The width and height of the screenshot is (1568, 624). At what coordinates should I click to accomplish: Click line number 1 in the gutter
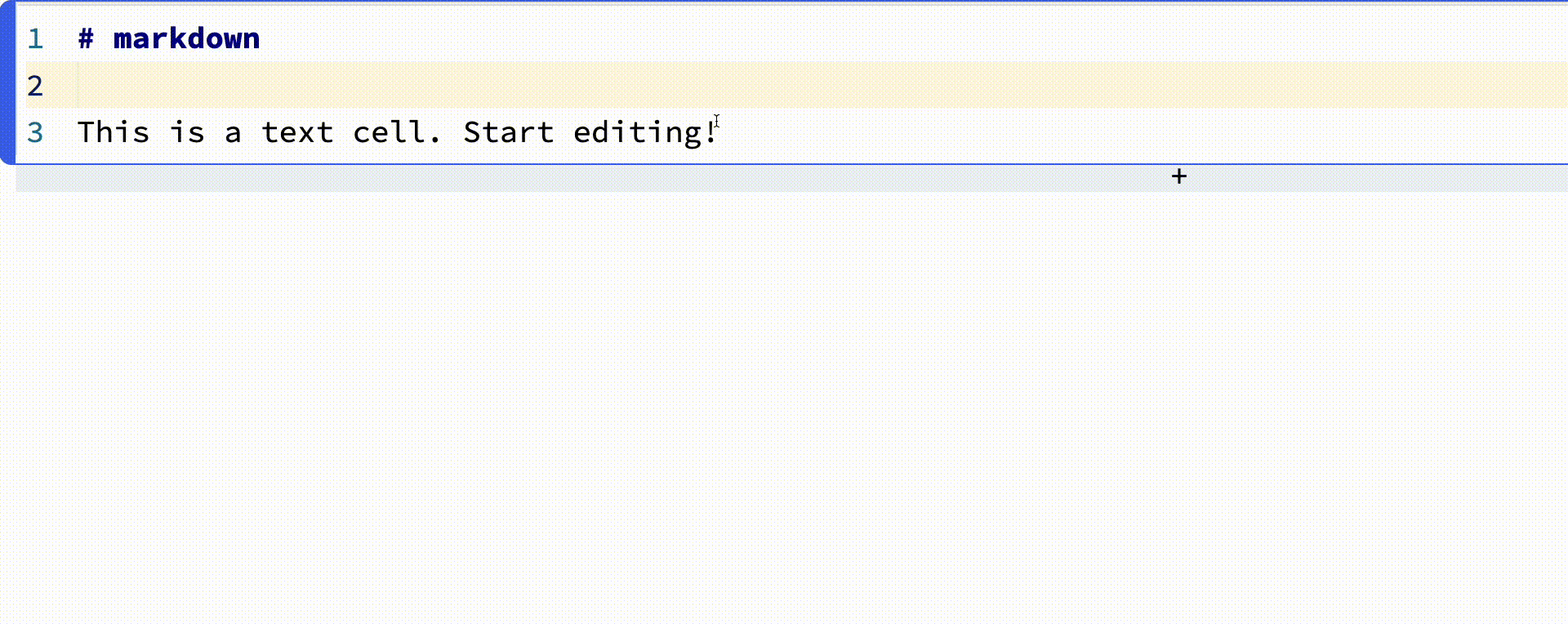click(35, 38)
